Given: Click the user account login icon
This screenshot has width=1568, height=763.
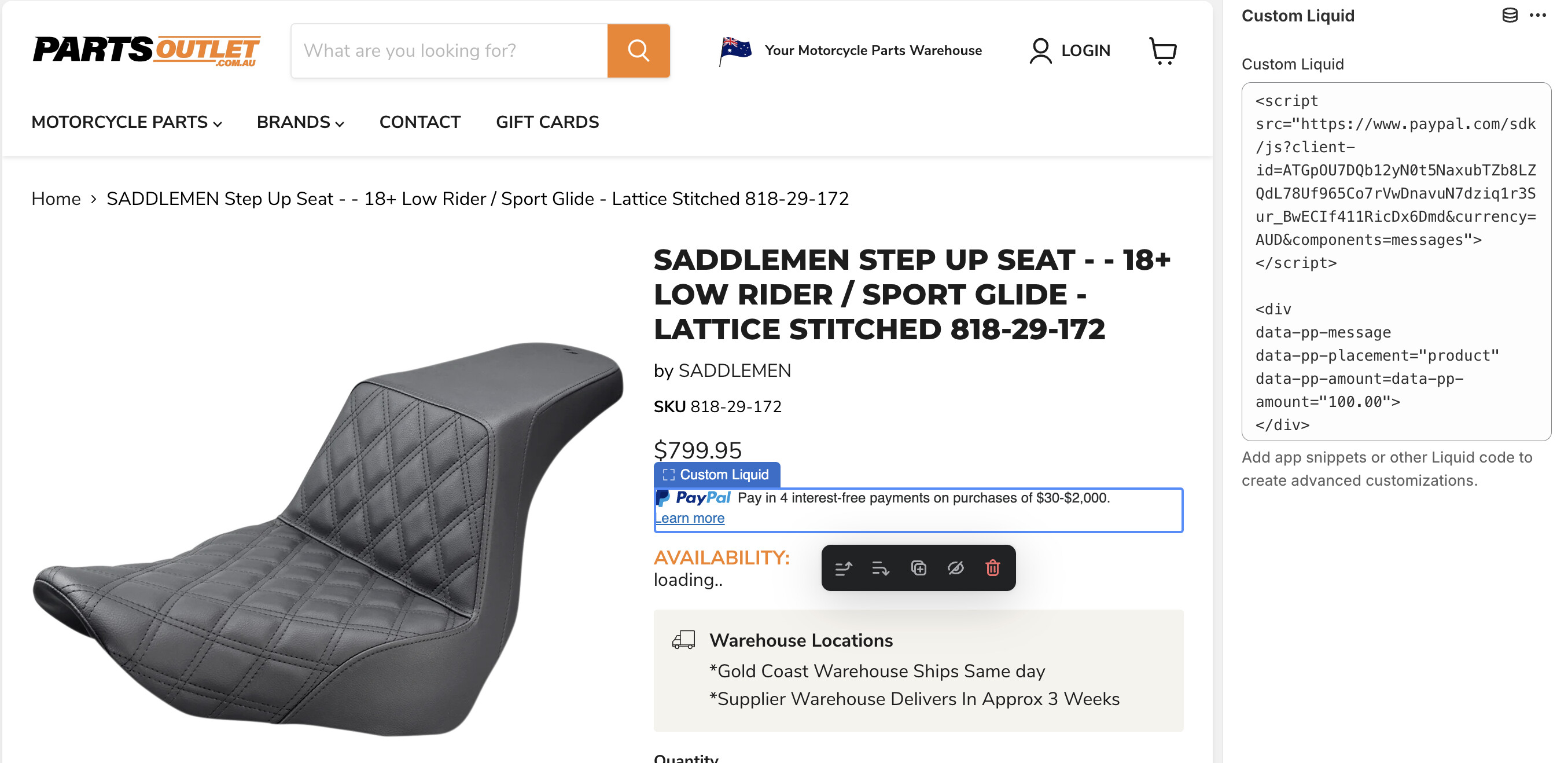Looking at the screenshot, I should coord(1040,50).
